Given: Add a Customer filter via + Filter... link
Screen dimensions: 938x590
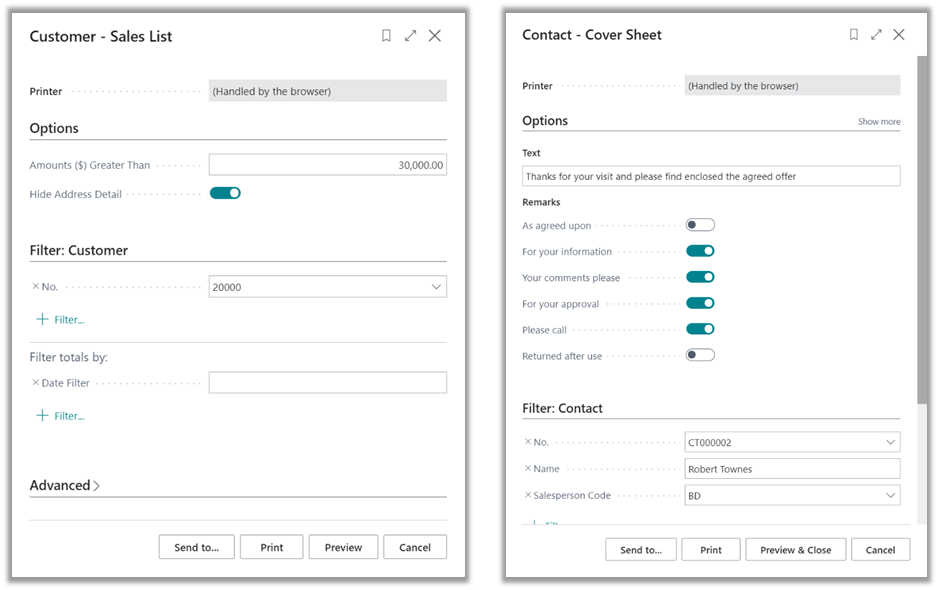Looking at the screenshot, I should coord(60,320).
